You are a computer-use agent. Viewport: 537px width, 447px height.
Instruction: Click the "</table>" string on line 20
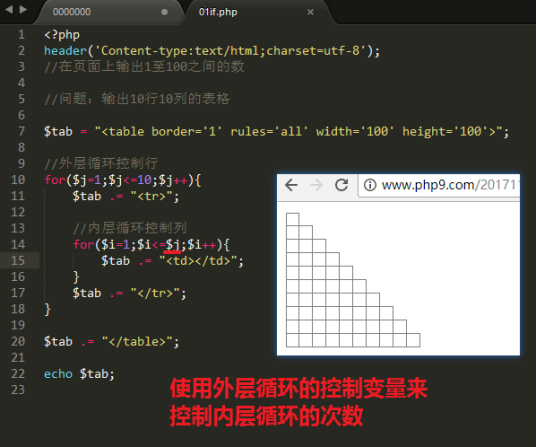coord(137,342)
